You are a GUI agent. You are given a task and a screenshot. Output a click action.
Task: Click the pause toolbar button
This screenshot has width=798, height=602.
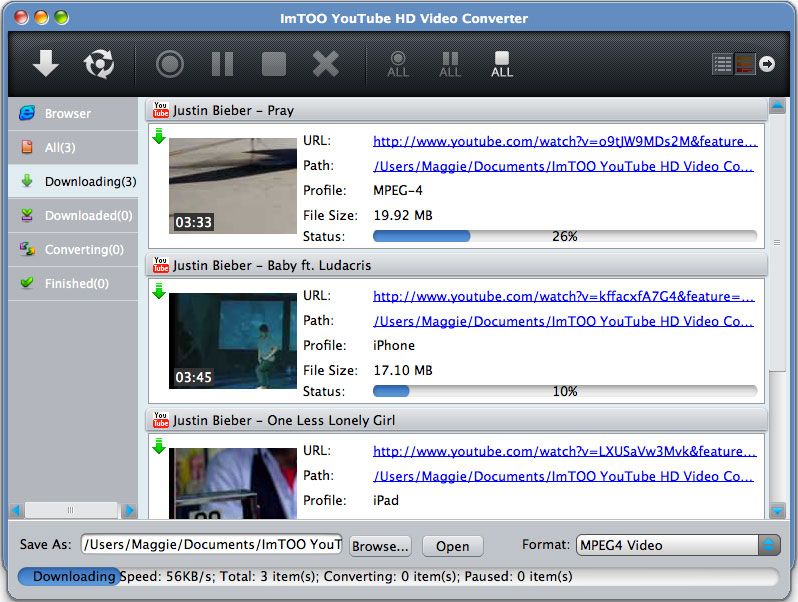tap(222, 64)
